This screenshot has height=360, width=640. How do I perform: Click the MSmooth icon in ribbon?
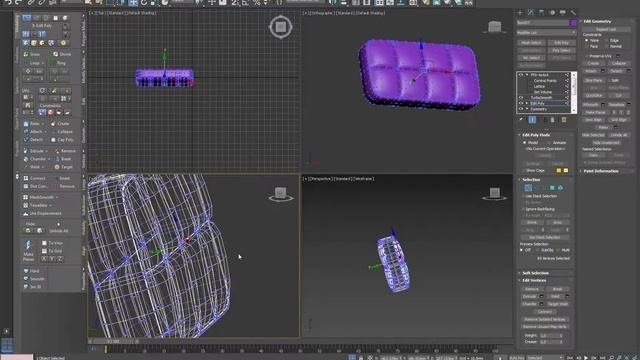[26, 197]
